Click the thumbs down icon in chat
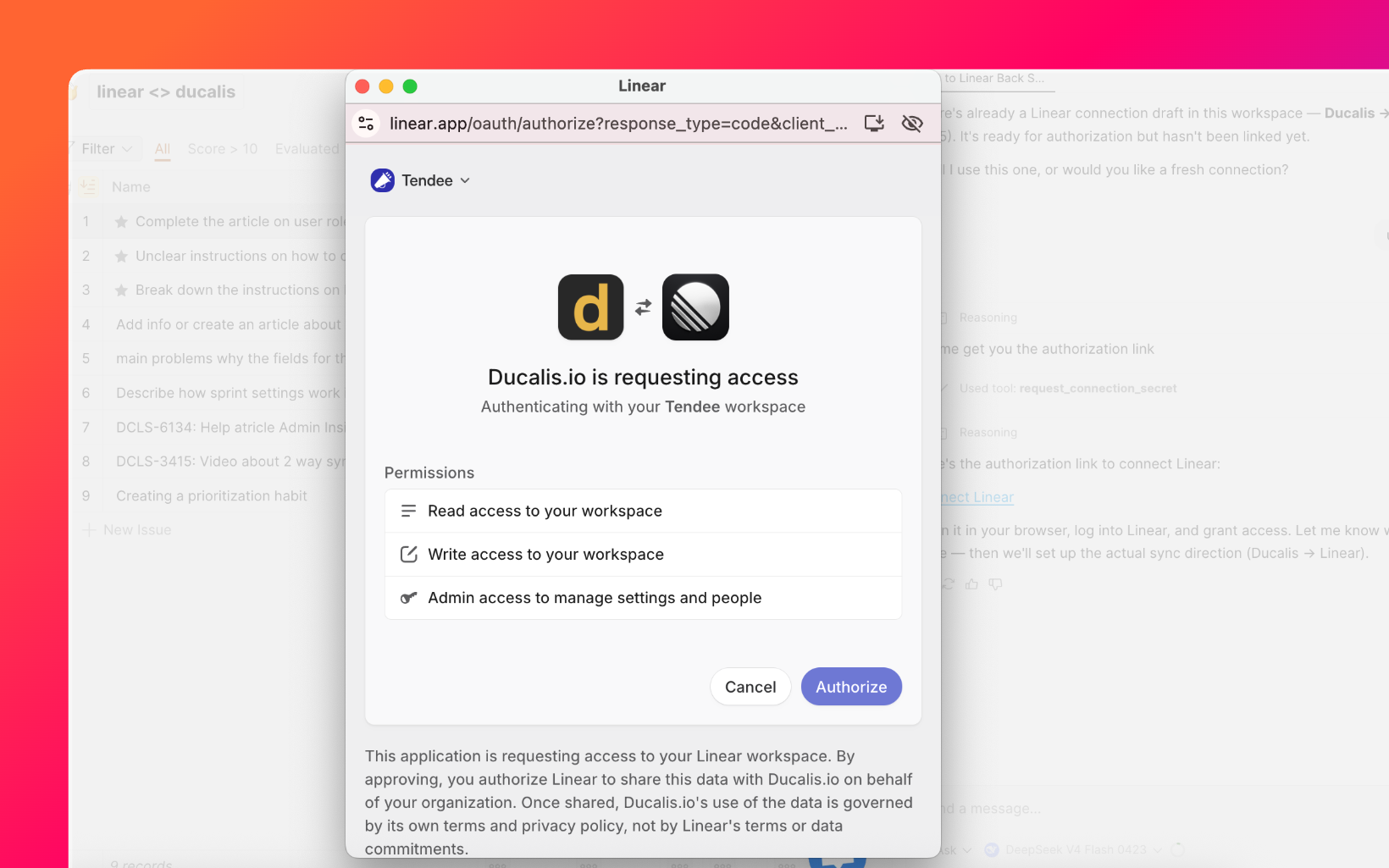1389x868 pixels. click(x=995, y=584)
